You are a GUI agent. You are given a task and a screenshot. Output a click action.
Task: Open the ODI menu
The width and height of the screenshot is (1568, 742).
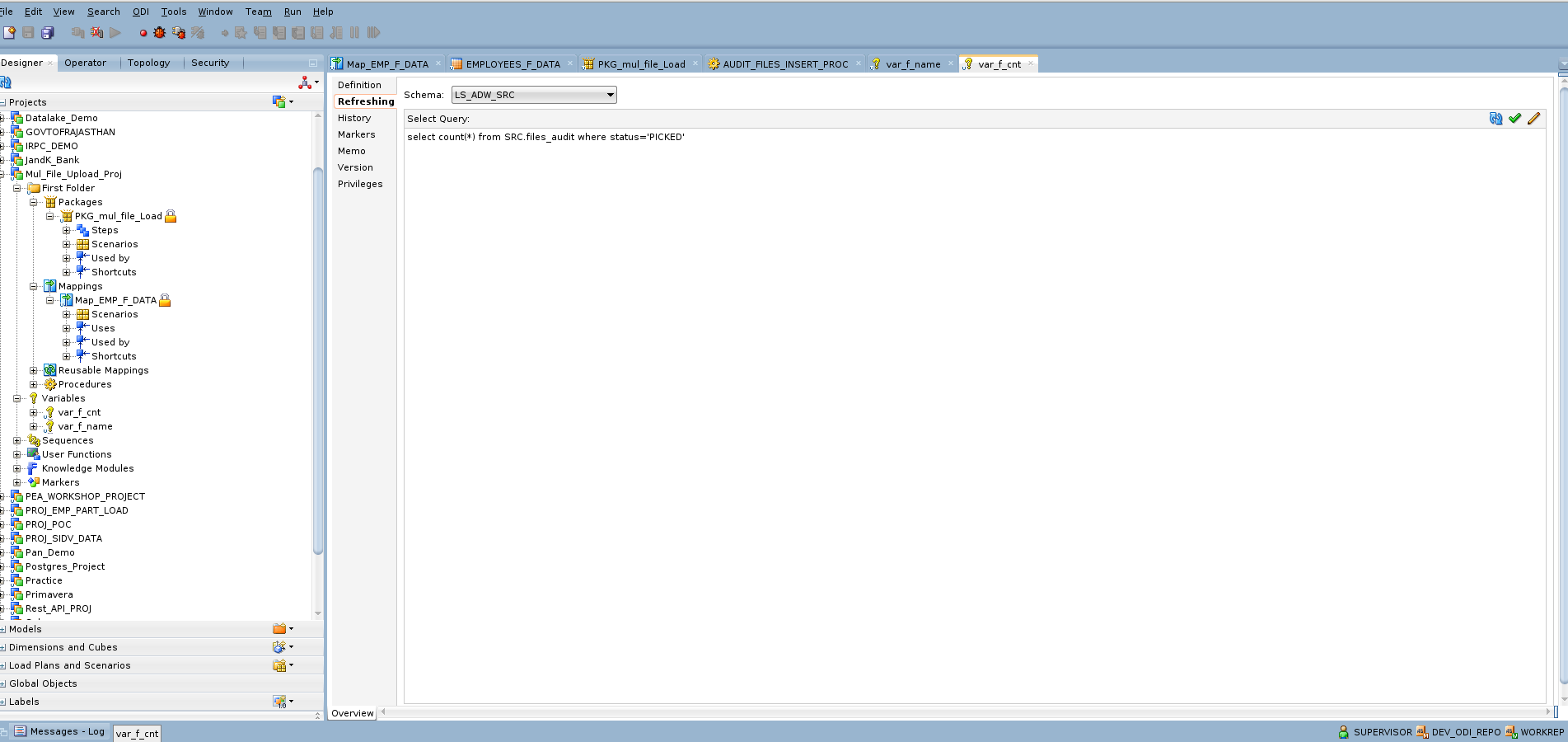[141, 12]
